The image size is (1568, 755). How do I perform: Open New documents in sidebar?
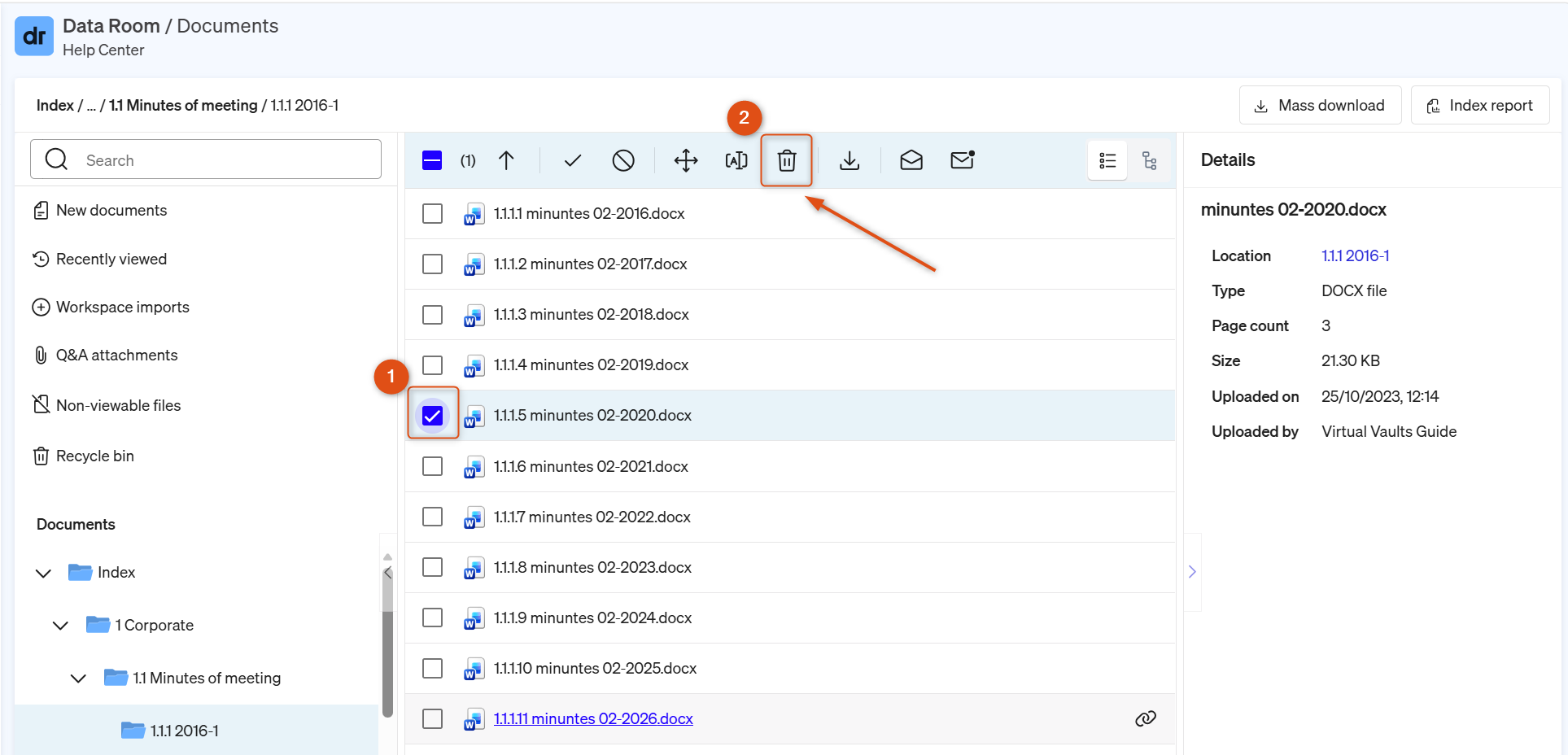pos(99,210)
